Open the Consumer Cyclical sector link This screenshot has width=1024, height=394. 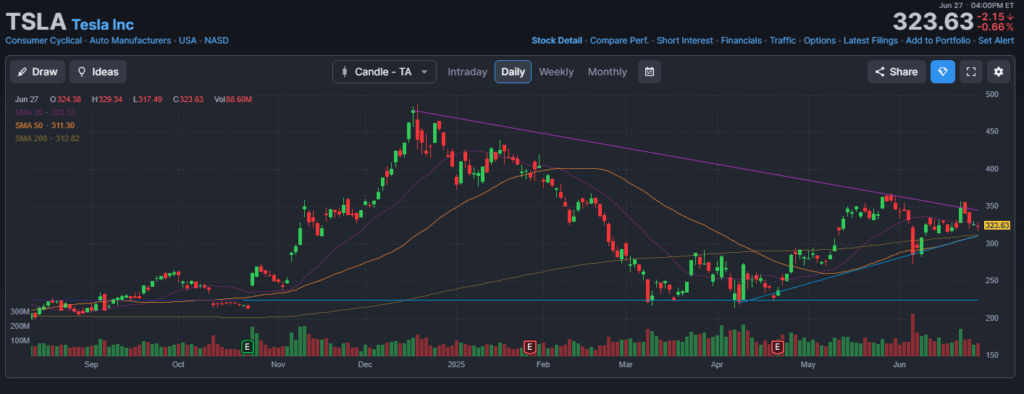[44, 41]
